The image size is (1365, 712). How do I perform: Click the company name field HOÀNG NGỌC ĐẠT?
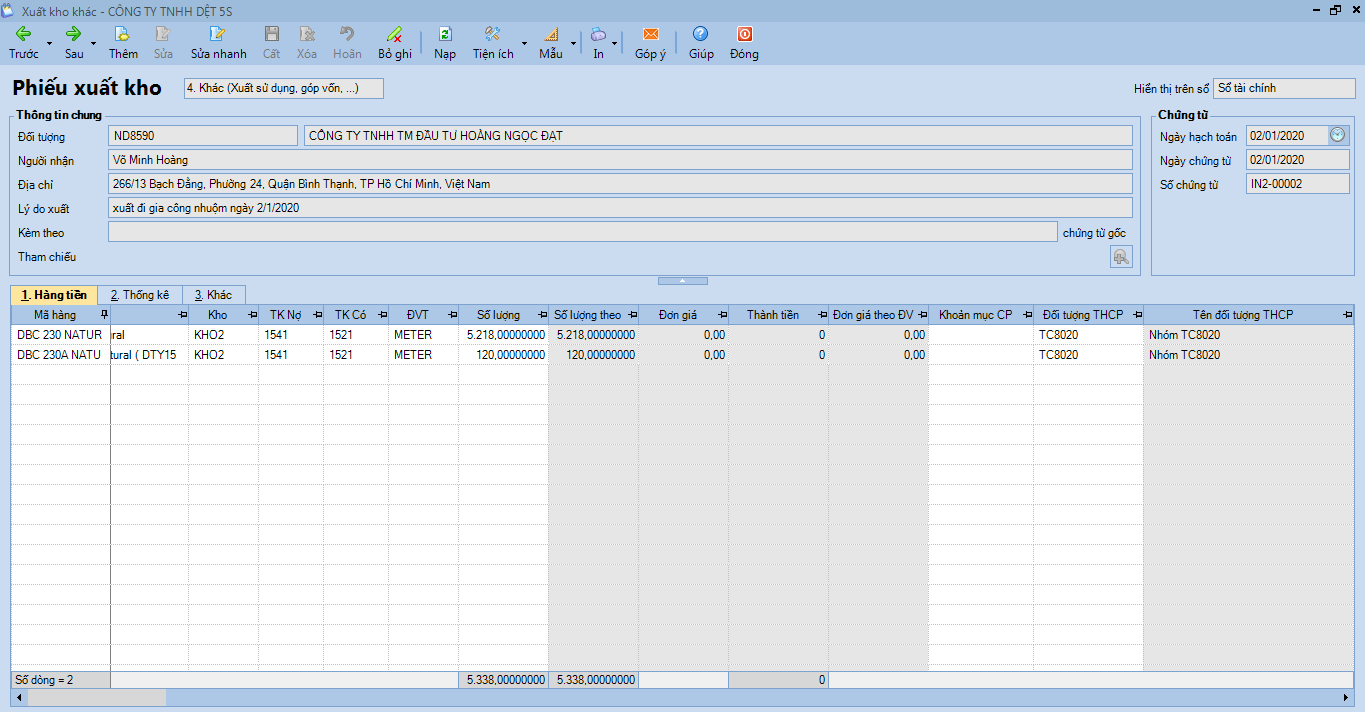(718, 136)
